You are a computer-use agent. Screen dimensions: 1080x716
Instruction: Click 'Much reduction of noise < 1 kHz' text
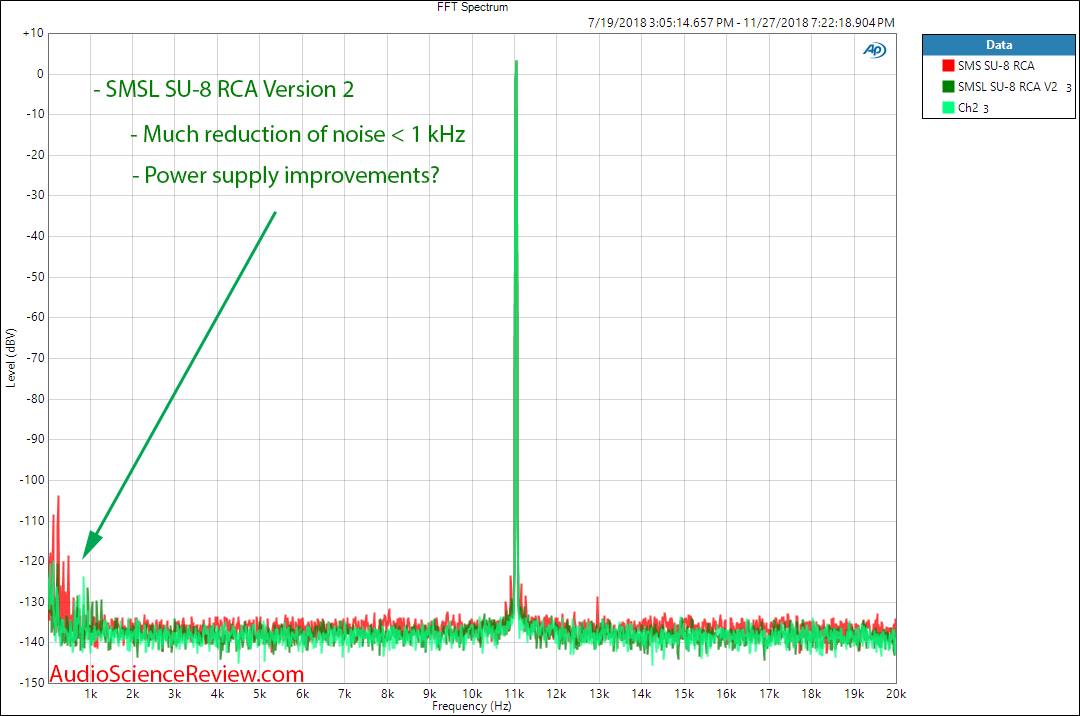[x=304, y=134]
